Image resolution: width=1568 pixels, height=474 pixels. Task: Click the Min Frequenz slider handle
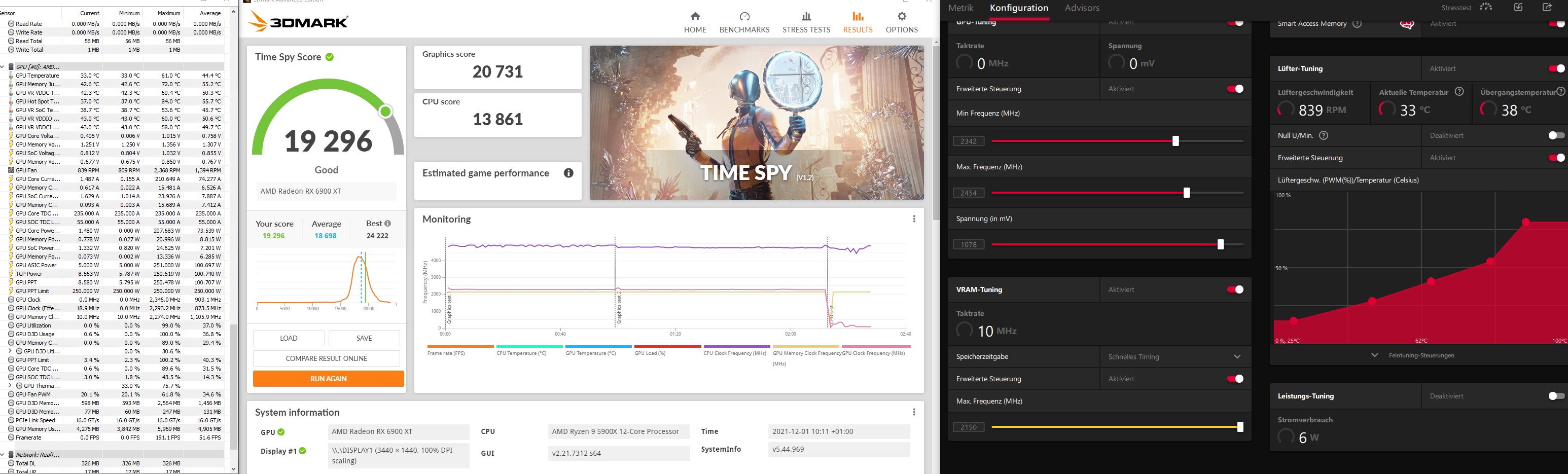pyautogui.click(x=1175, y=141)
